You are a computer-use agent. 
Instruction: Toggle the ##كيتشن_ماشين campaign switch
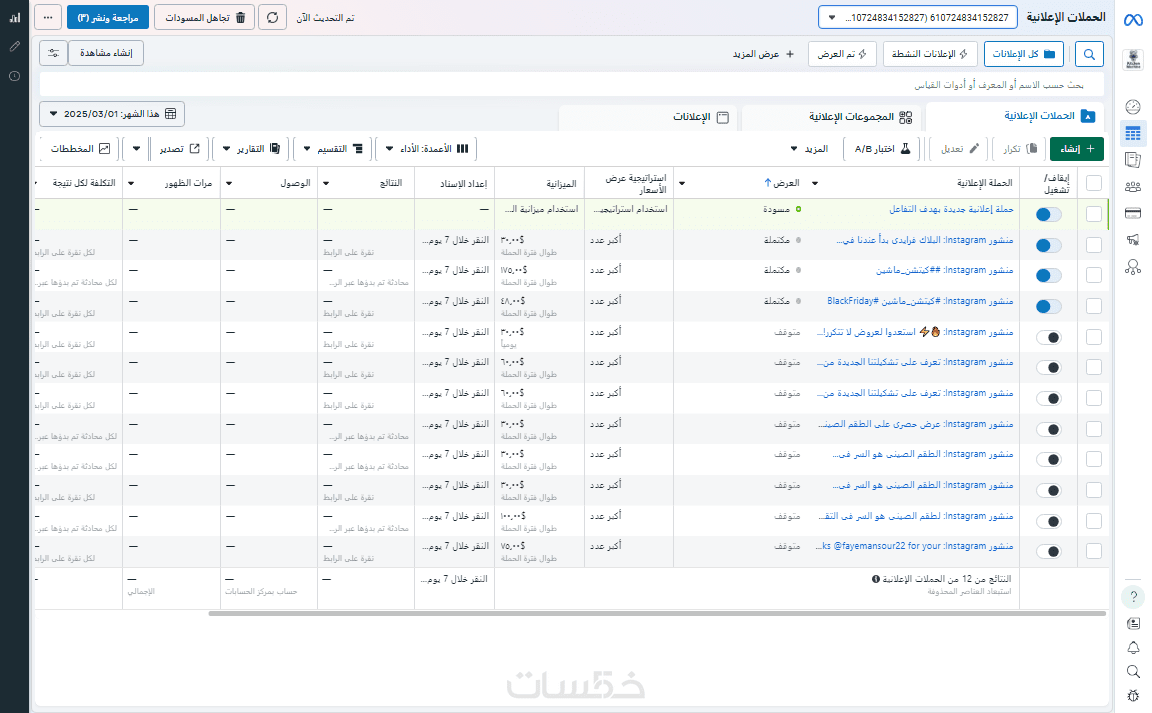pyautogui.click(x=1048, y=276)
